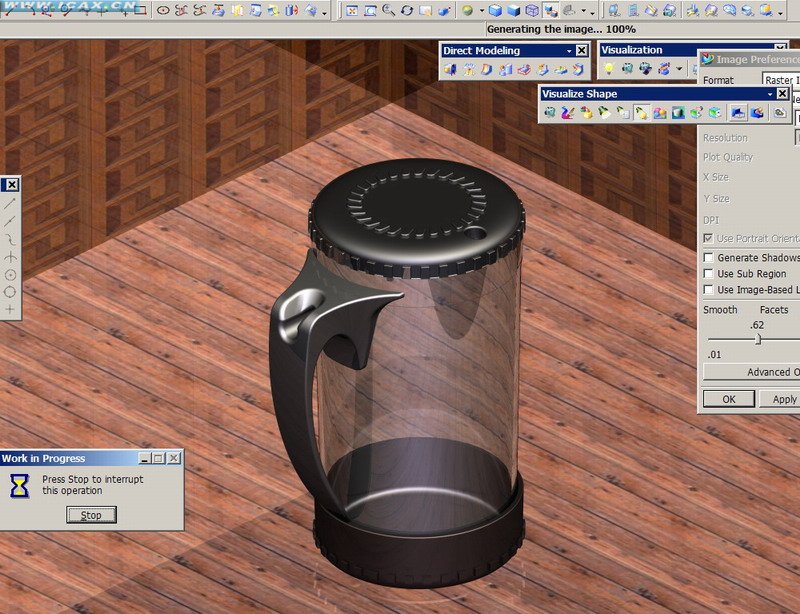
Task: Click last icon in Direct Modeling toolbar
Action: [x=578, y=69]
